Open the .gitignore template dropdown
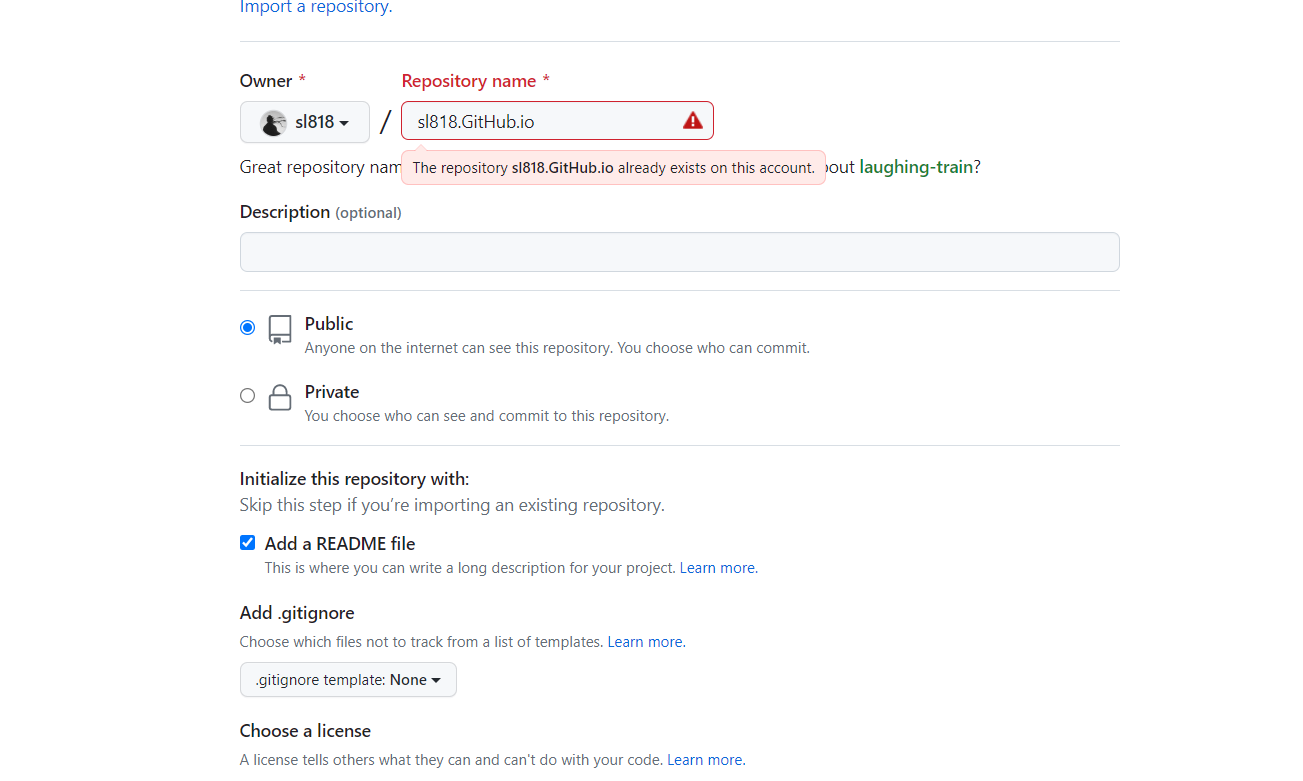 pyautogui.click(x=348, y=679)
